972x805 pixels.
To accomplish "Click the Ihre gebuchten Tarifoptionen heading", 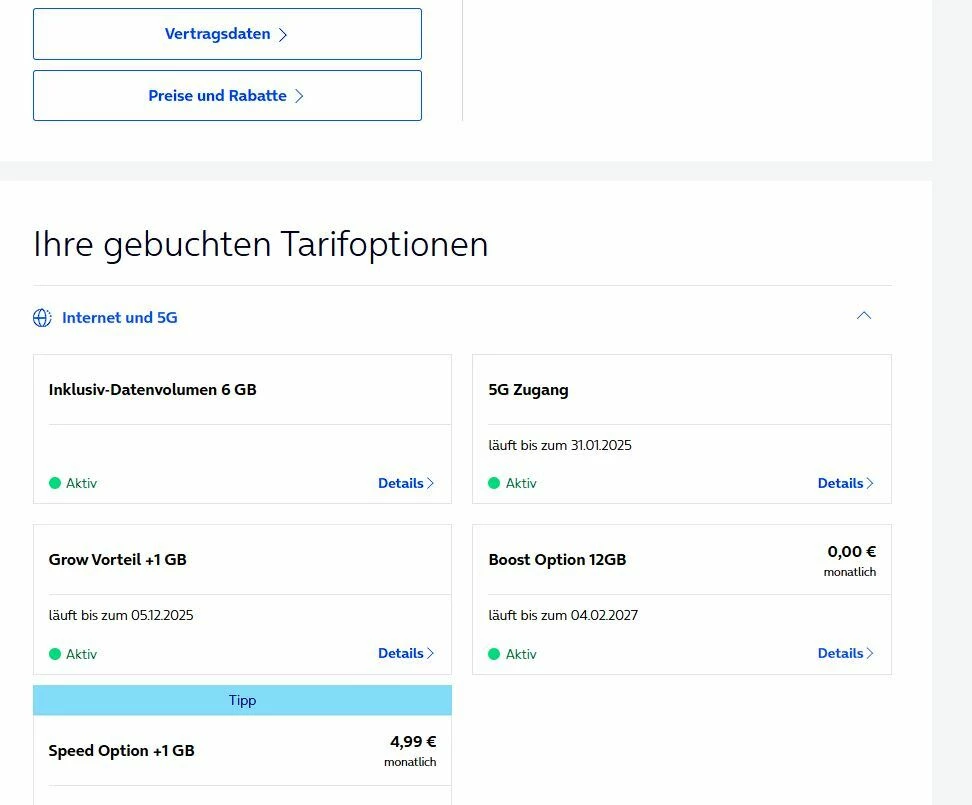I will [x=261, y=244].
